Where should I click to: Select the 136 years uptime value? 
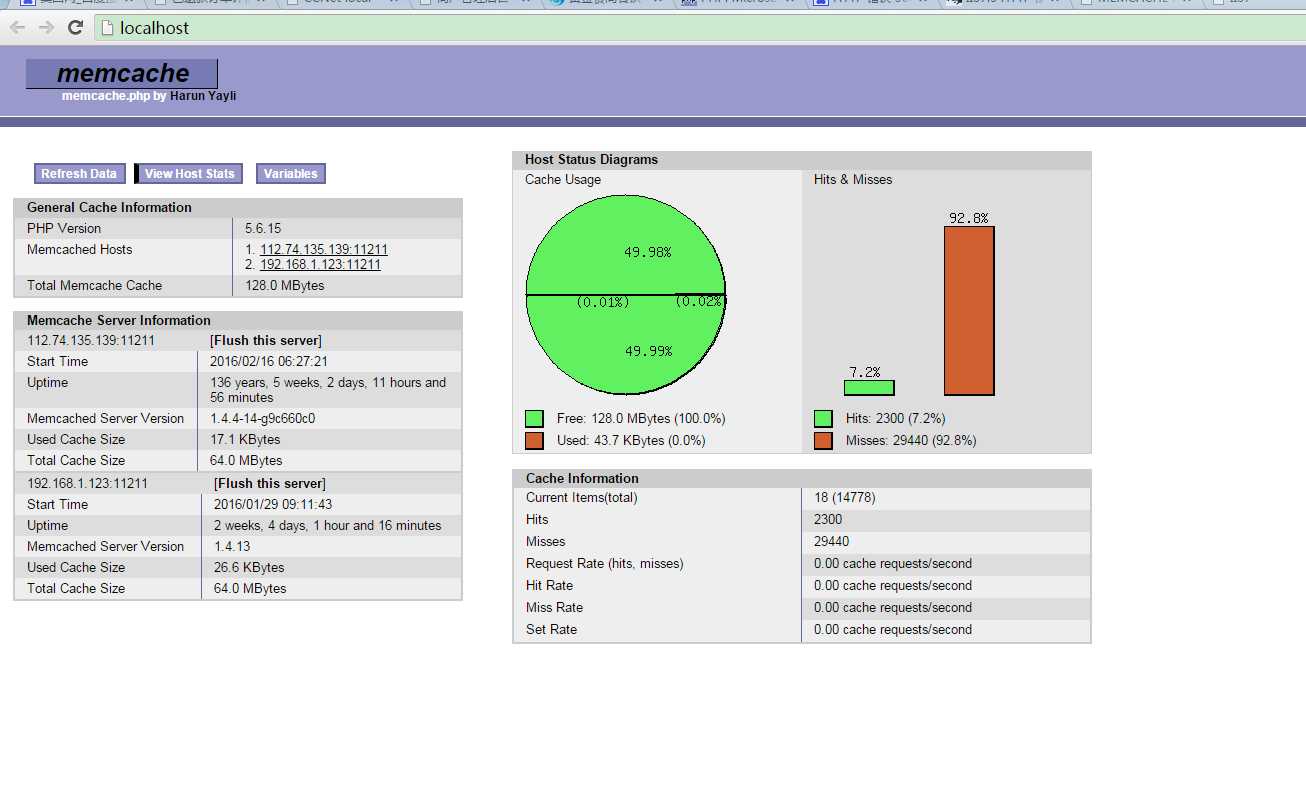point(328,390)
